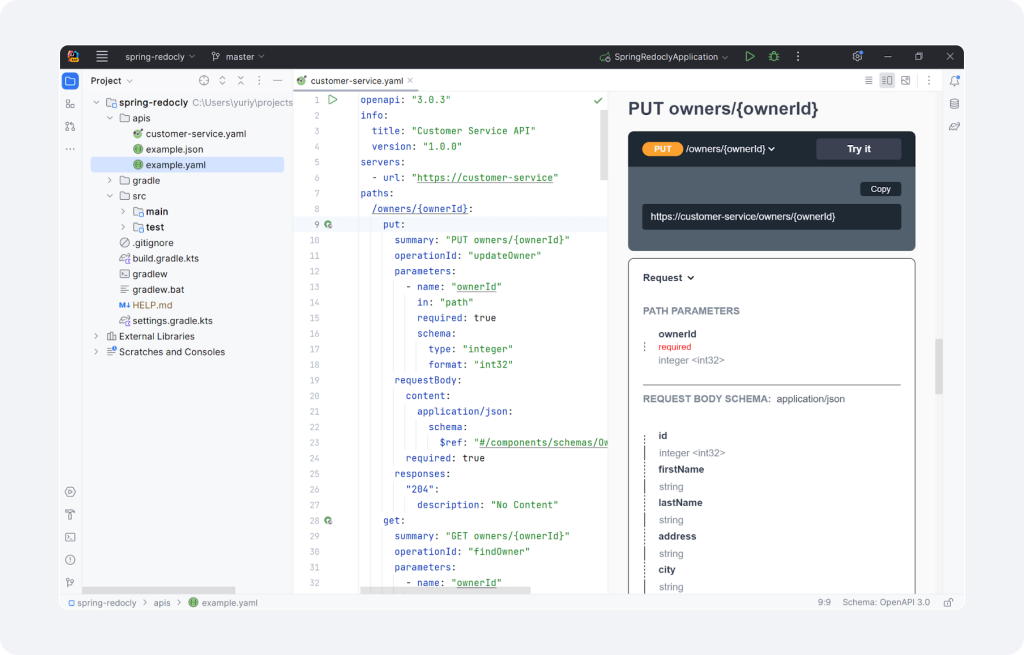Screen dimensions: 1024x655
Task: Click gutter endpoint icon at line 28
Action: 328,520
